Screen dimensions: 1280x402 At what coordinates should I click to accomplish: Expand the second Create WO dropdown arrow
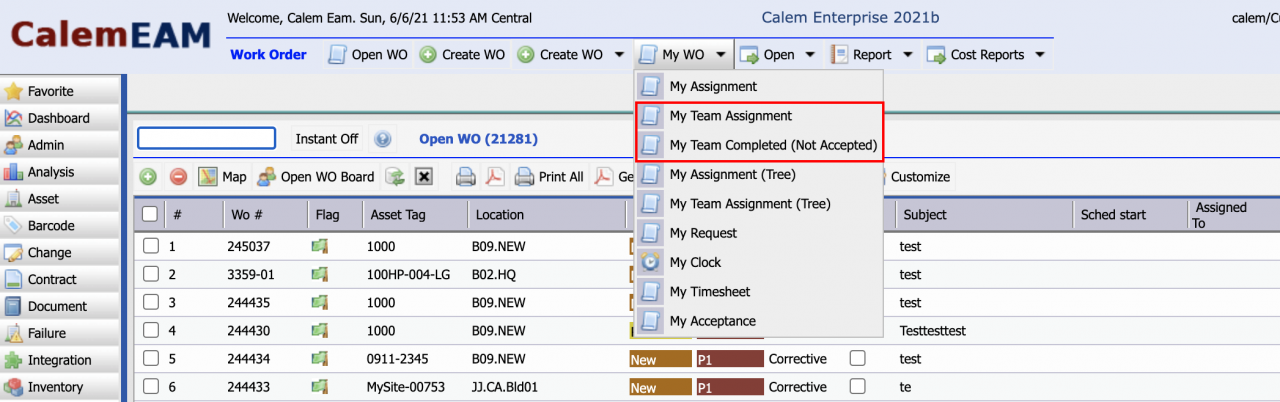click(x=619, y=55)
